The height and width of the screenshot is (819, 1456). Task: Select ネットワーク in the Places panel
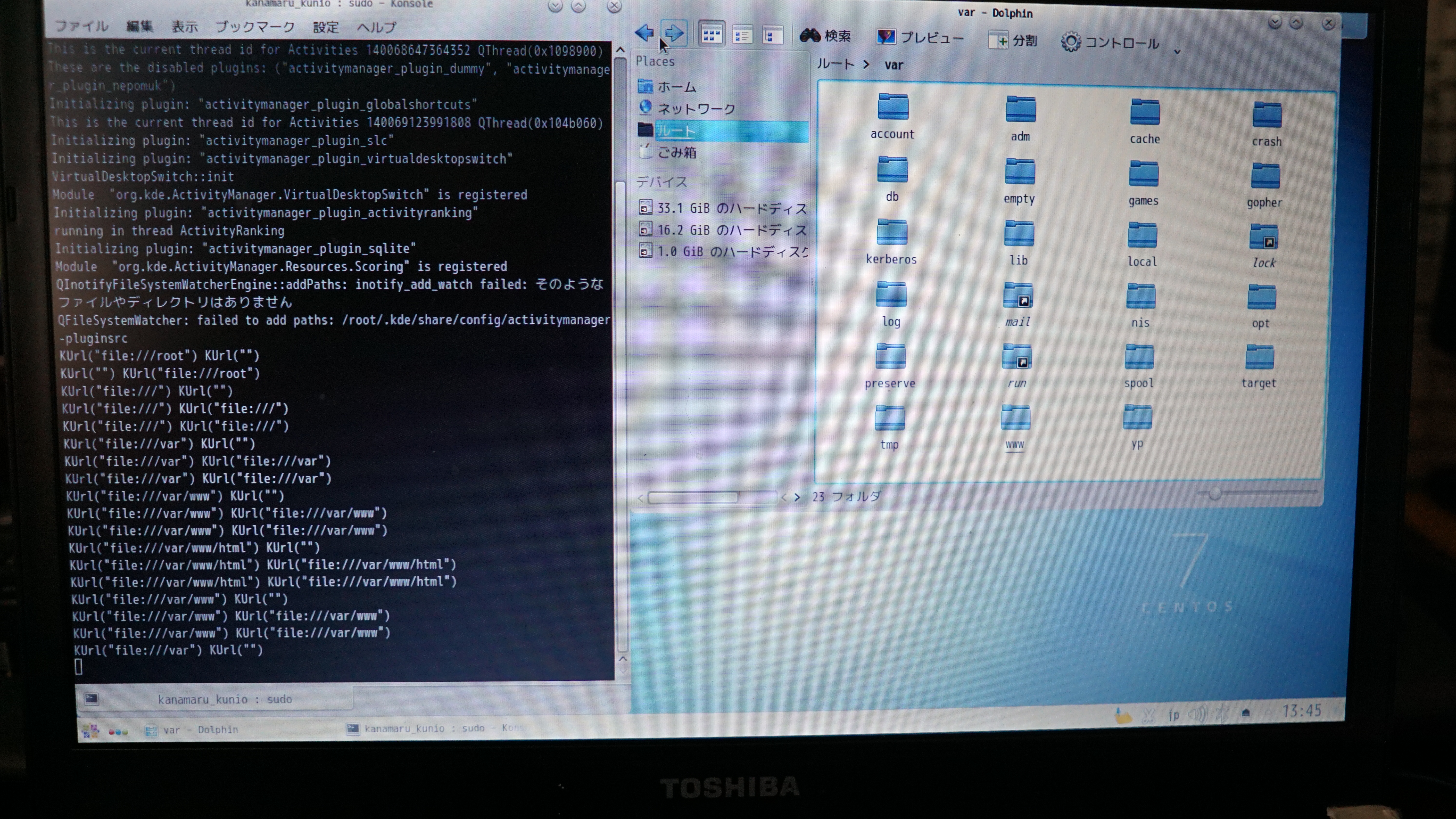[687, 108]
